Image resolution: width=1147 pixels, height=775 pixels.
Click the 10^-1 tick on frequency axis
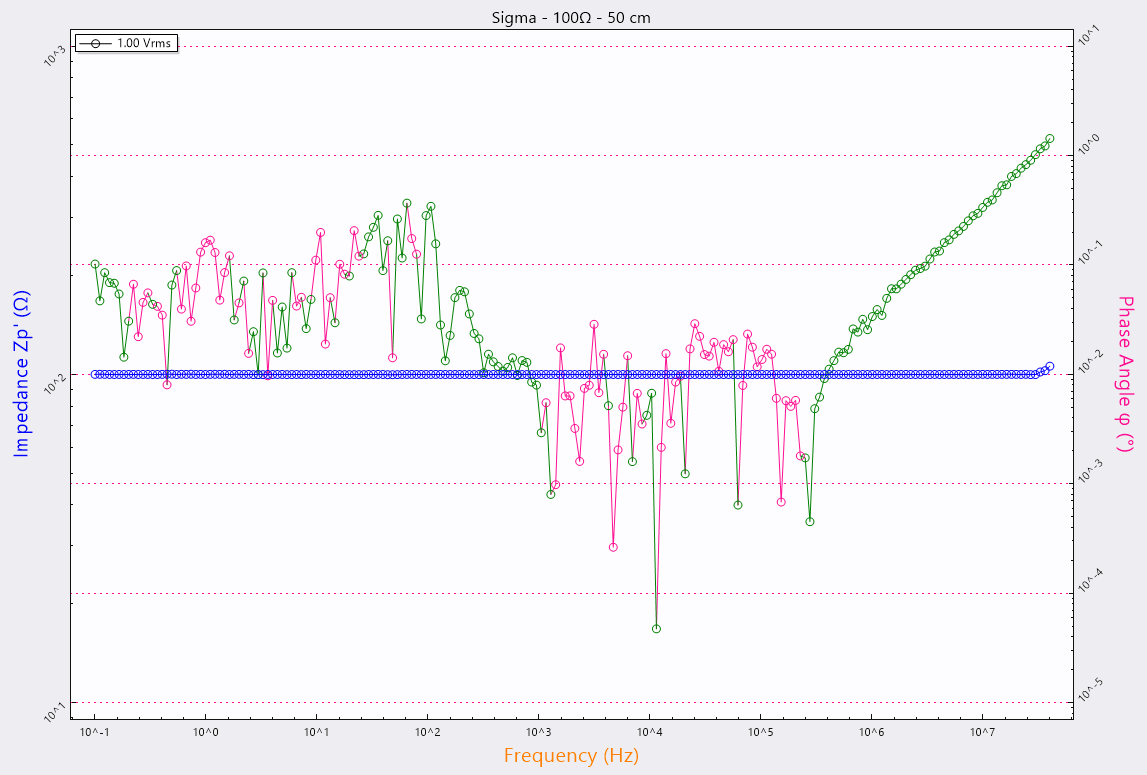(95, 733)
